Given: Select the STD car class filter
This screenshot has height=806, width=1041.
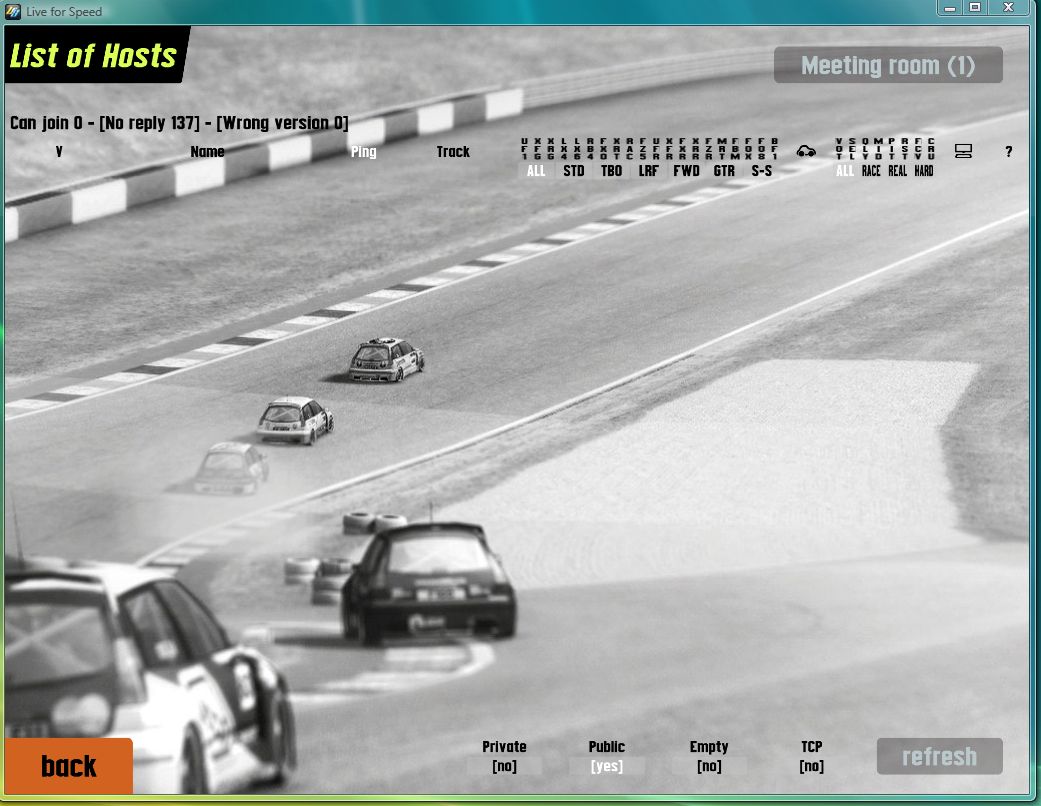Looking at the screenshot, I should (574, 171).
